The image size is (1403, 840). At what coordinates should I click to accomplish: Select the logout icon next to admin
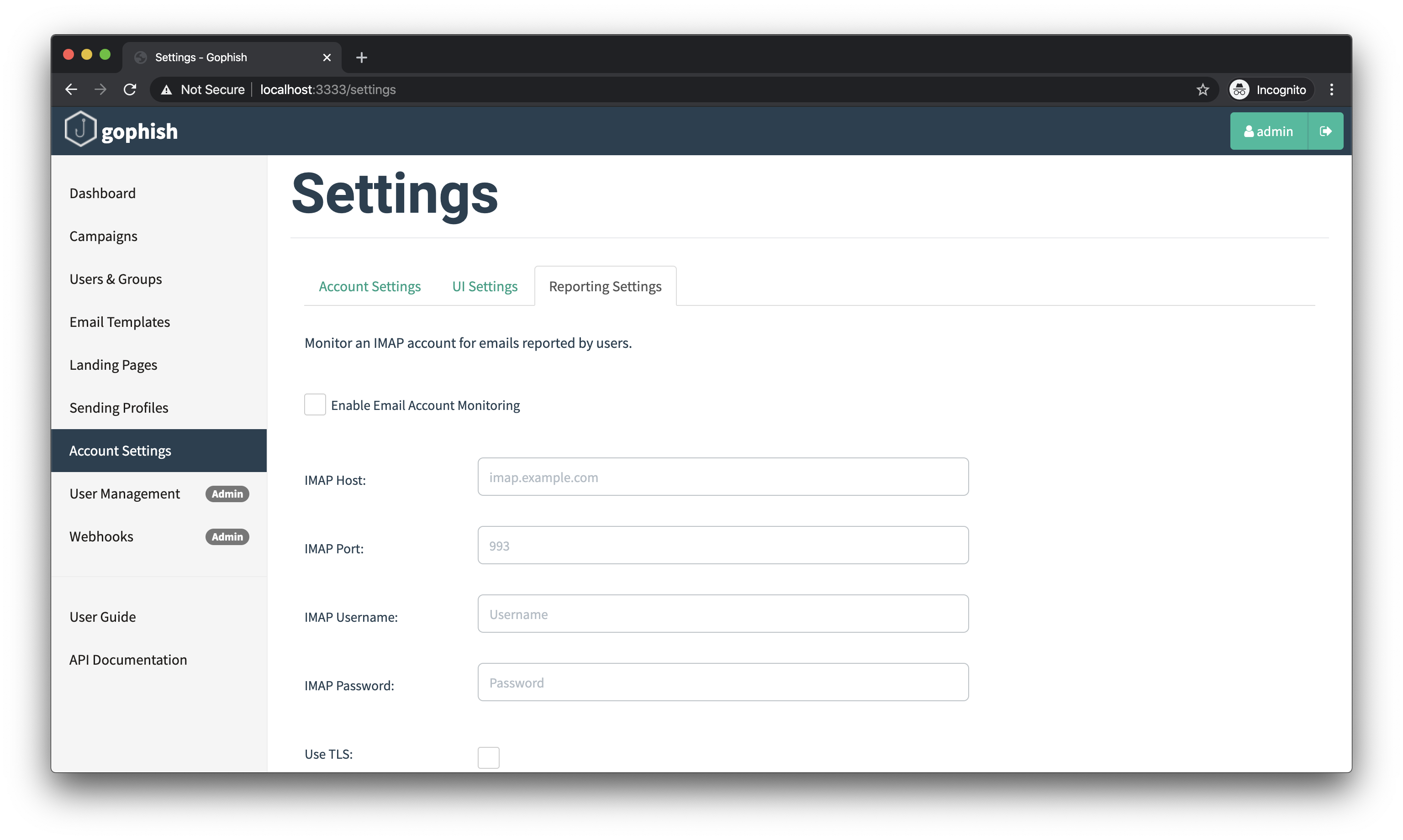[1327, 131]
